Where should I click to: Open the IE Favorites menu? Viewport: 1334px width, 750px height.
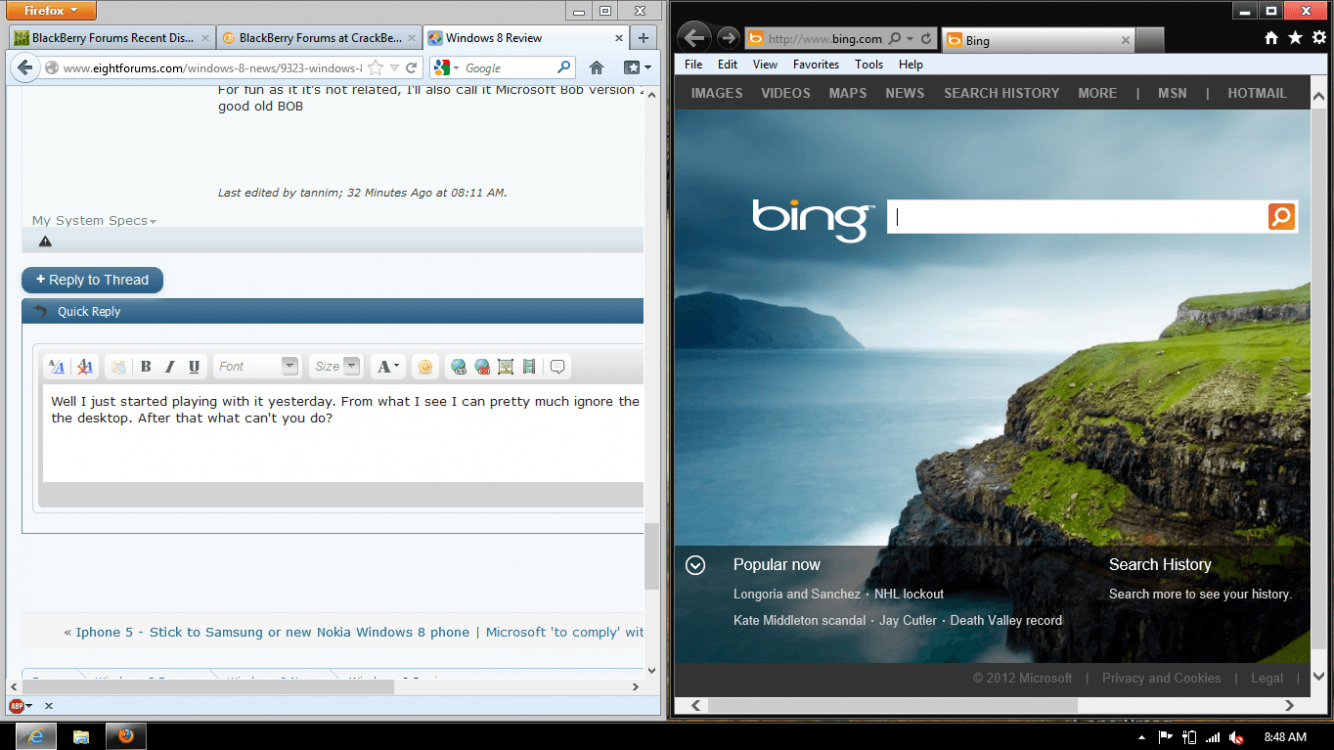click(x=816, y=64)
